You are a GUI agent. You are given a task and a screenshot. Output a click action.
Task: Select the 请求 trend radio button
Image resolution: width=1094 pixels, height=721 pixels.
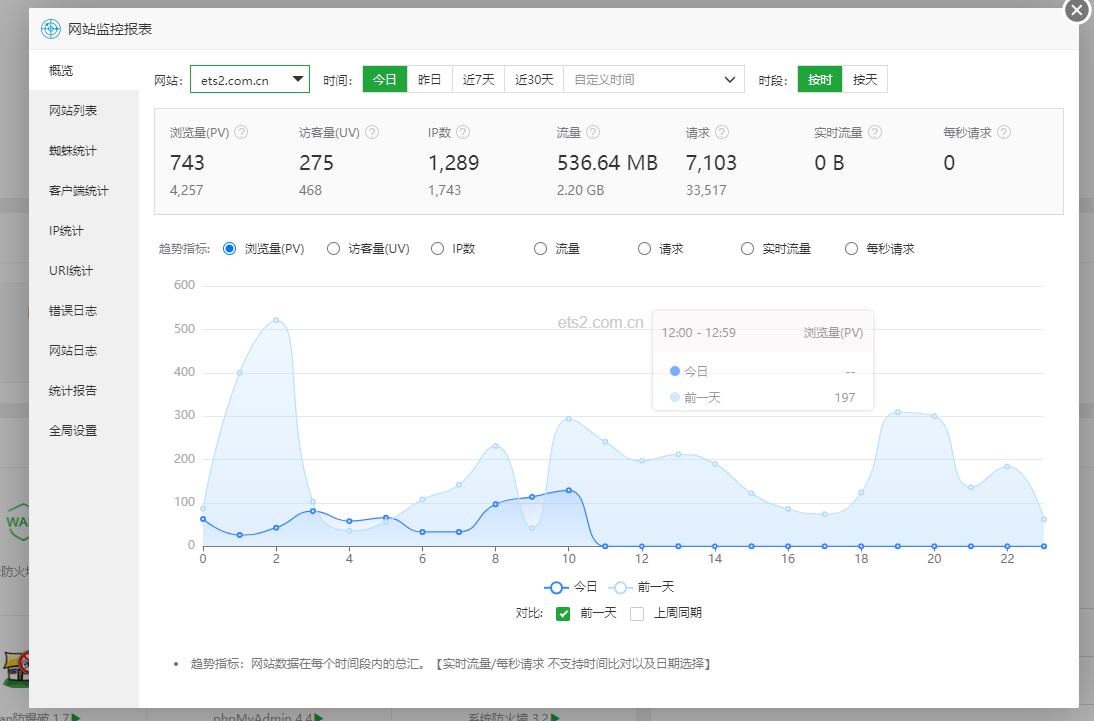(x=644, y=248)
